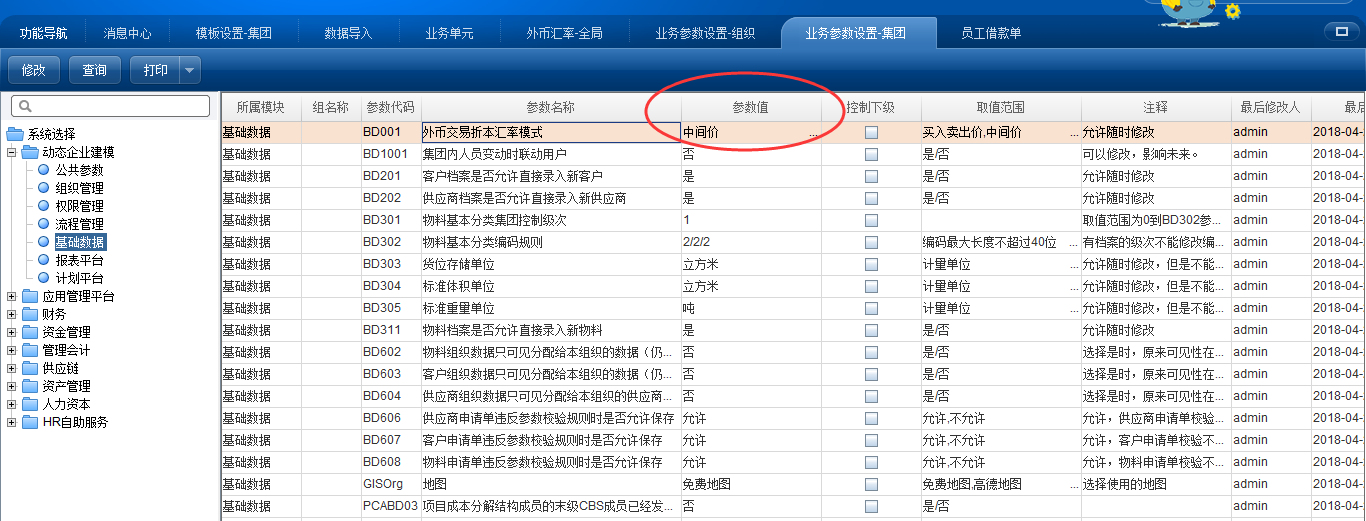
Task: Select 公共参数 tree node
Action: tap(80, 170)
